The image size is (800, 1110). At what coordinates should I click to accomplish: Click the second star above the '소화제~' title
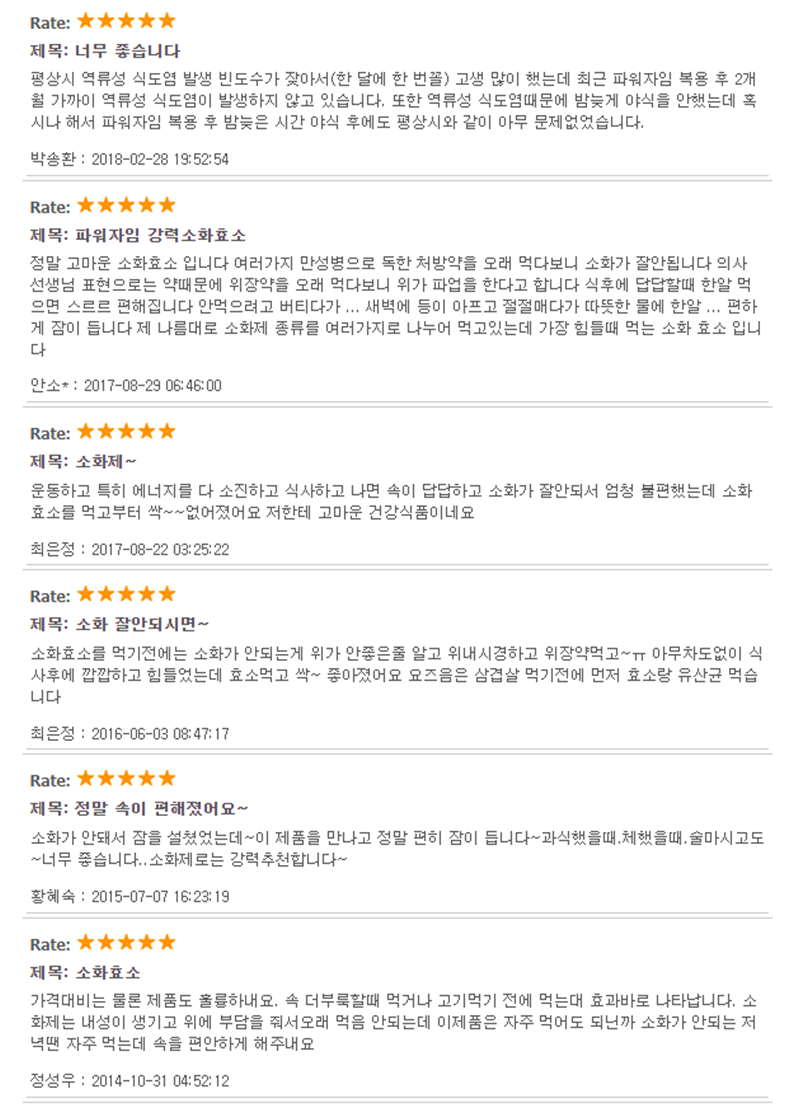click(106, 431)
